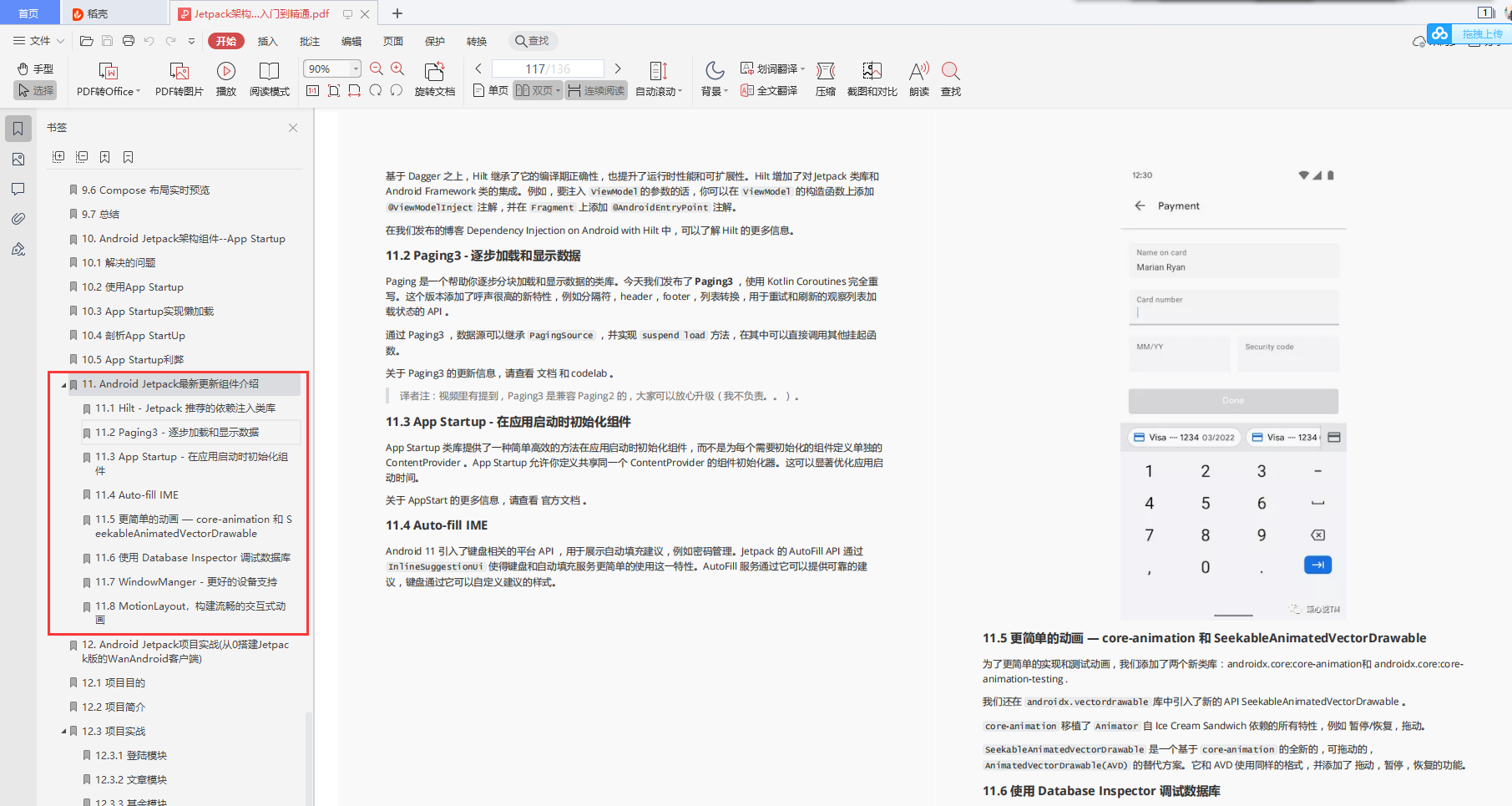The image size is (1512, 806).
Task: Select the Hand tool (手型)
Action: click(x=35, y=68)
